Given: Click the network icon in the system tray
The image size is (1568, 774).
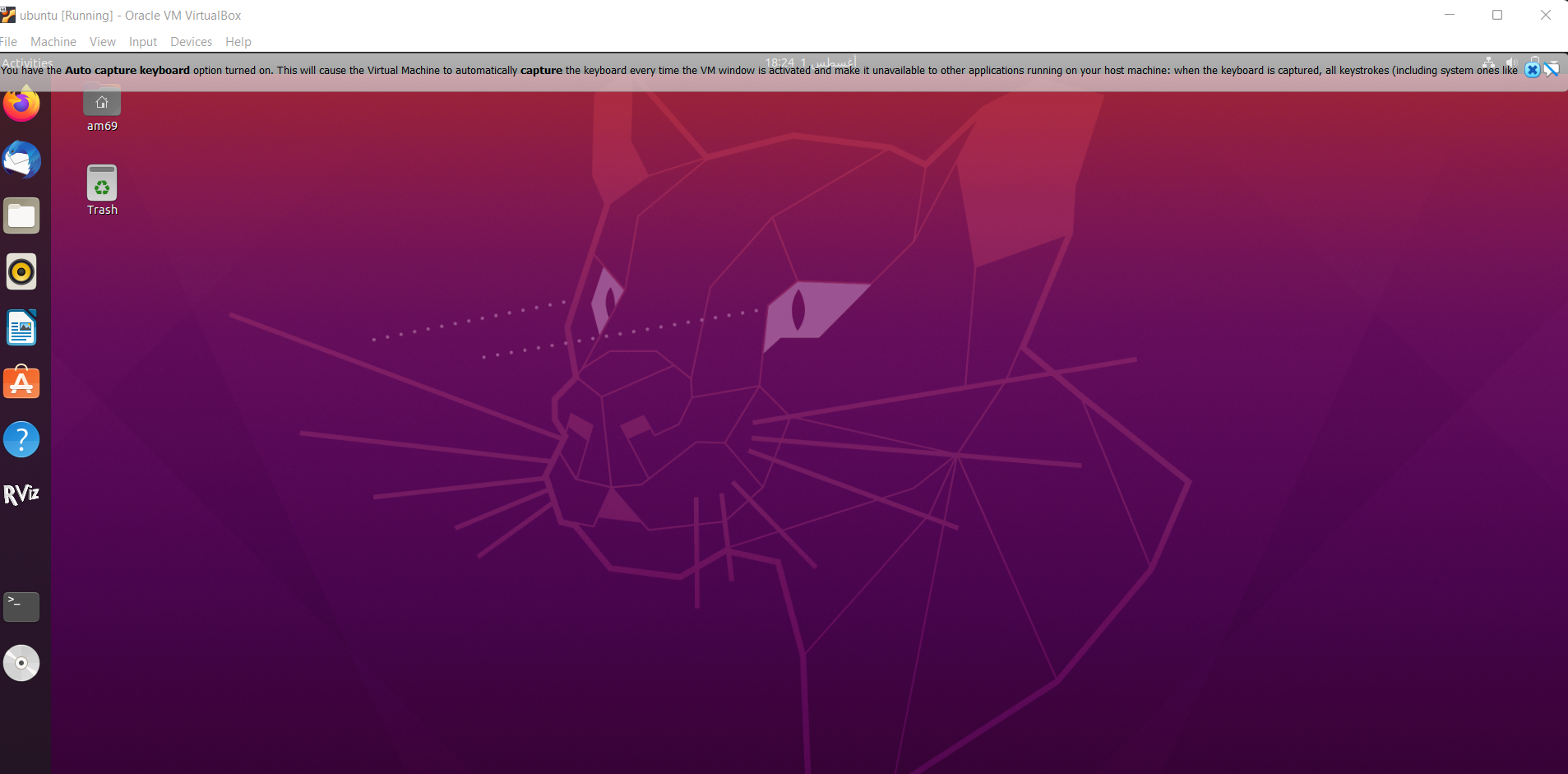Looking at the screenshot, I should 1489,63.
